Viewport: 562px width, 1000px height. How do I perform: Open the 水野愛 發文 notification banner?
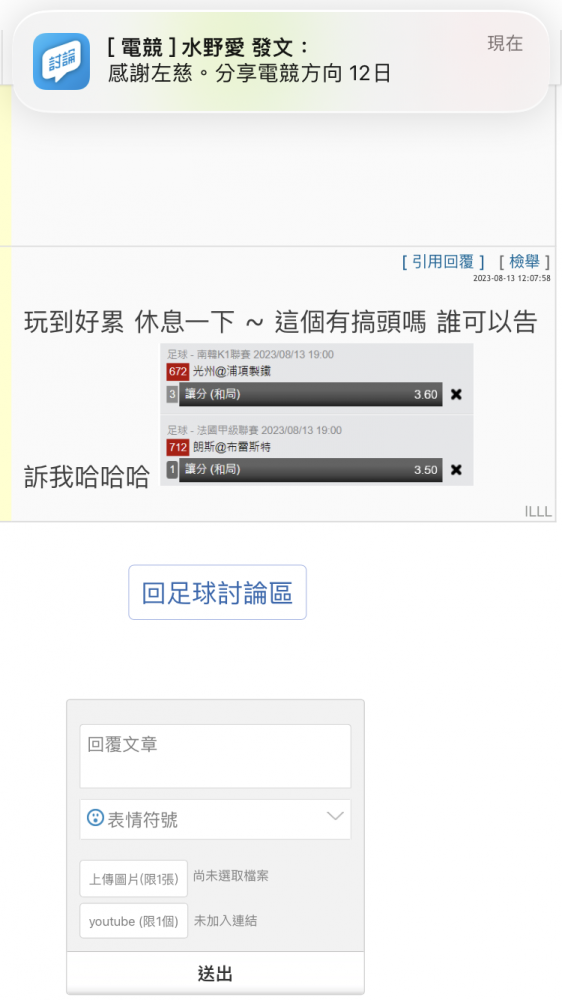tap(281, 62)
